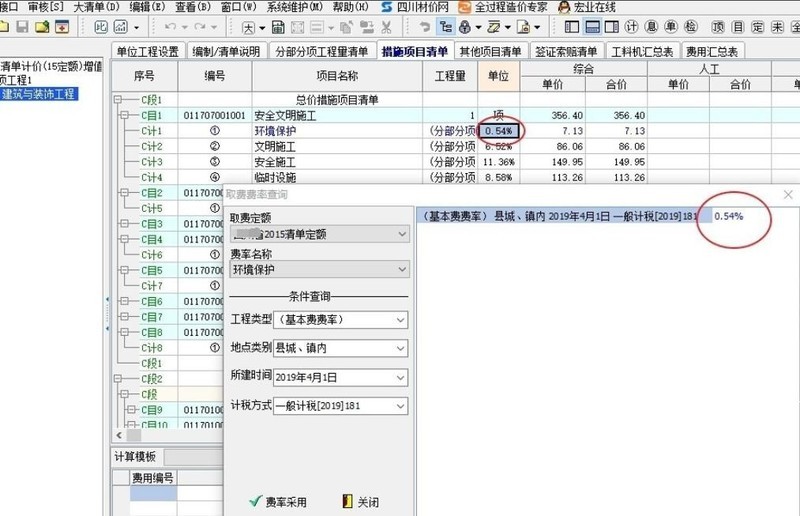800x516 pixels.
Task: Open the 所建时间 dropdown
Action: coord(340,378)
